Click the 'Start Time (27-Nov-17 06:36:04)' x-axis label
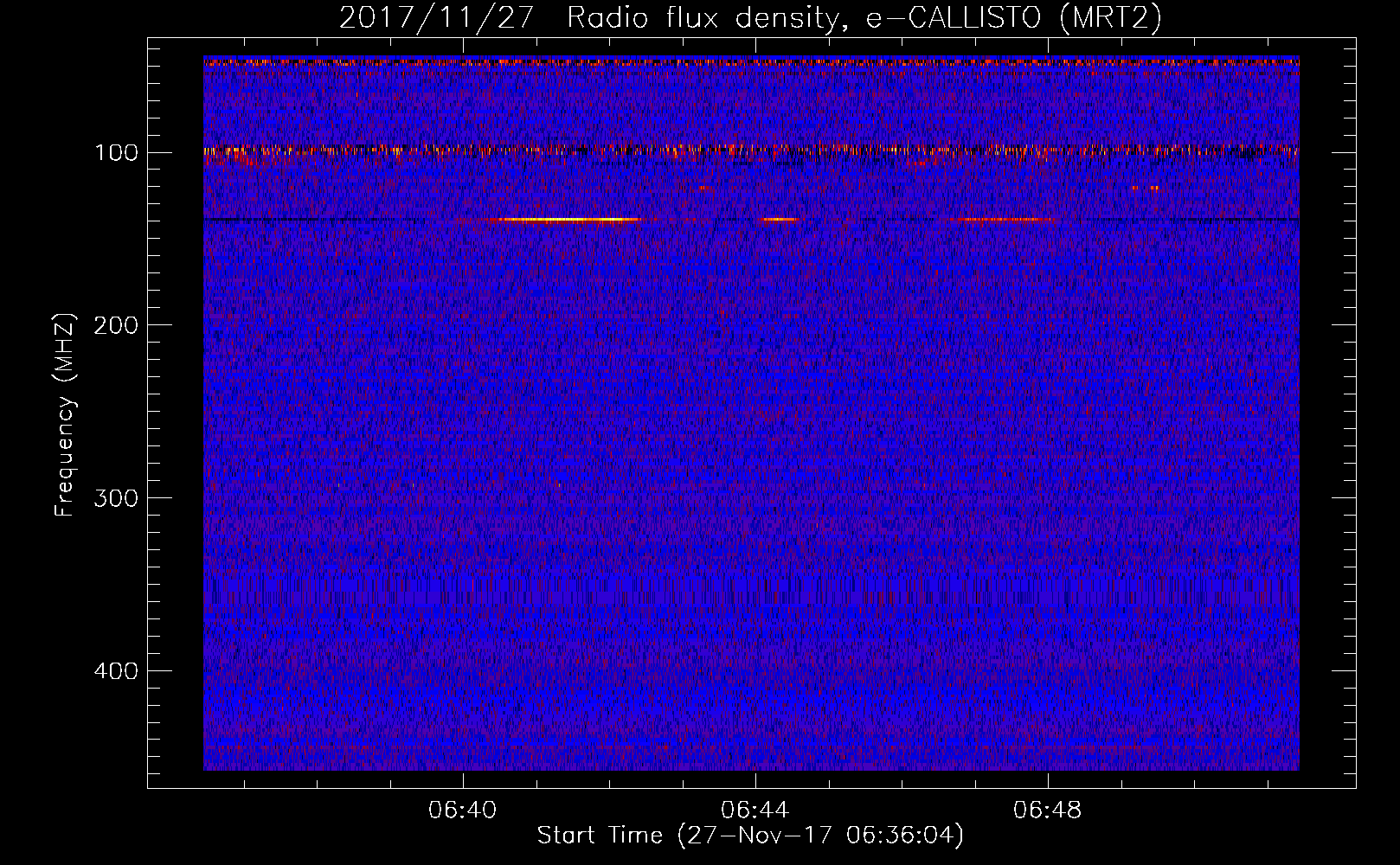Screen dimensions: 1400x865 click(750, 836)
